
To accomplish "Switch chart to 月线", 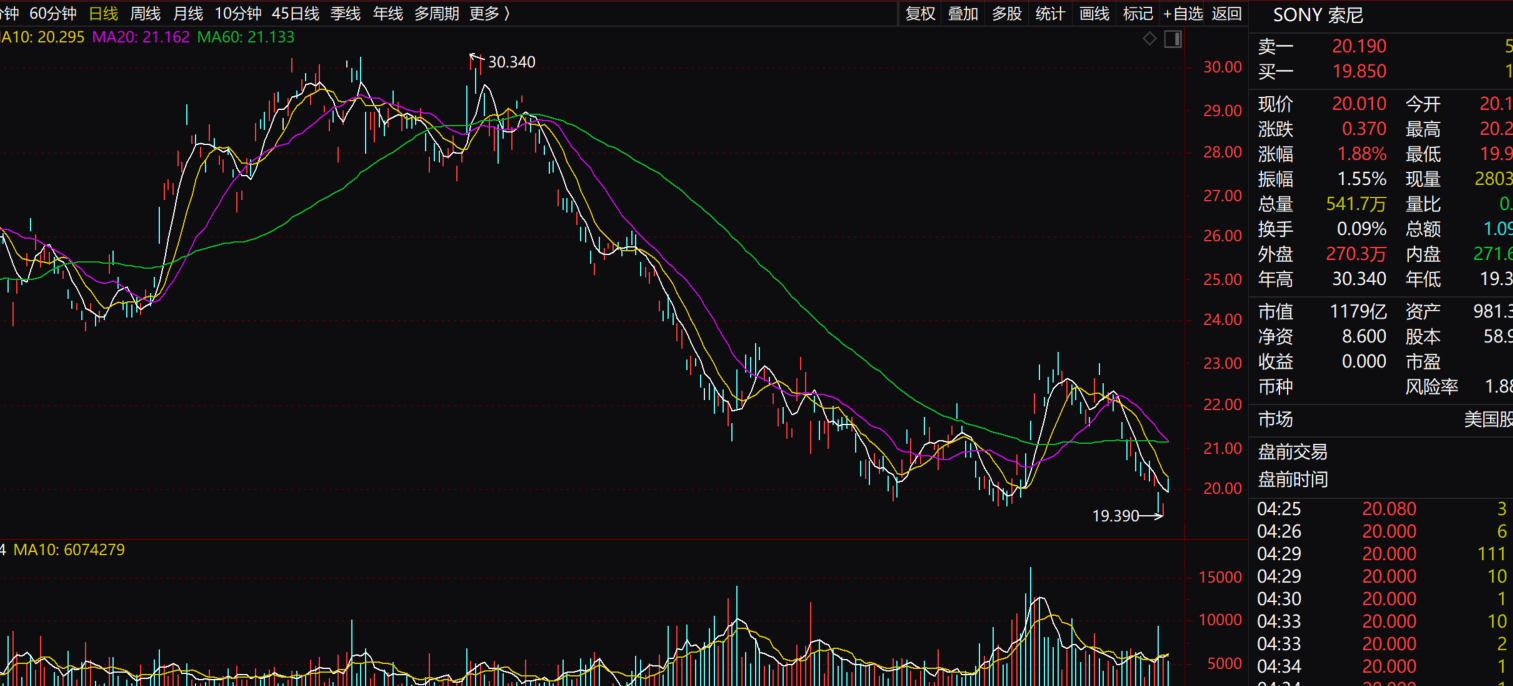I will click(x=188, y=13).
